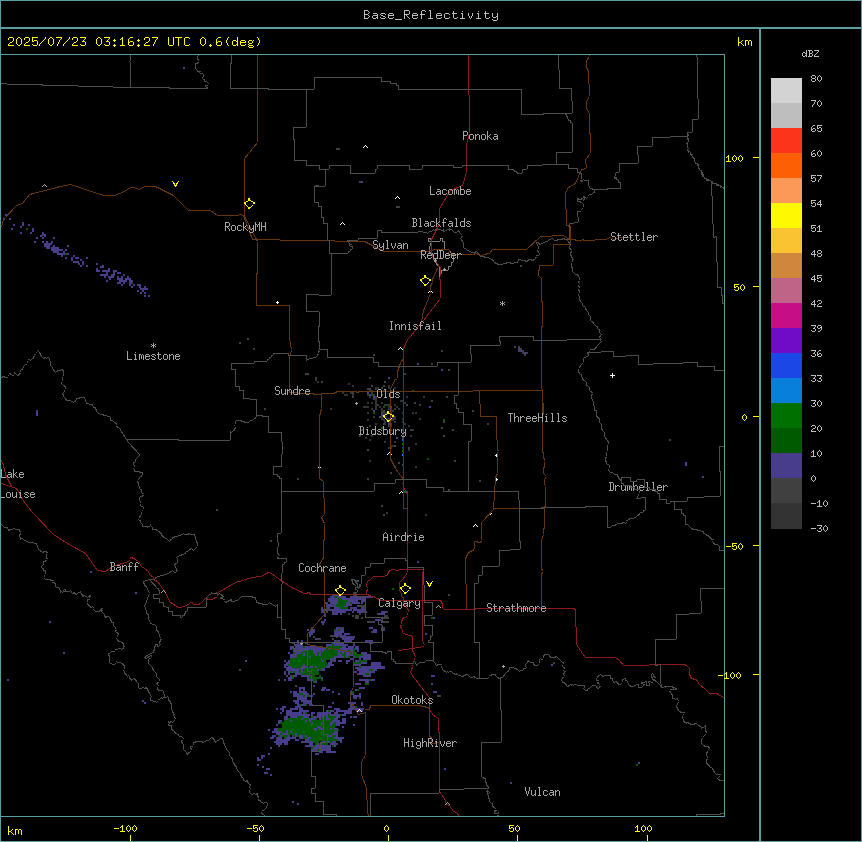862x842 pixels.
Task: Click the white asterisk above Limestone
Action: (x=153, y=346)
